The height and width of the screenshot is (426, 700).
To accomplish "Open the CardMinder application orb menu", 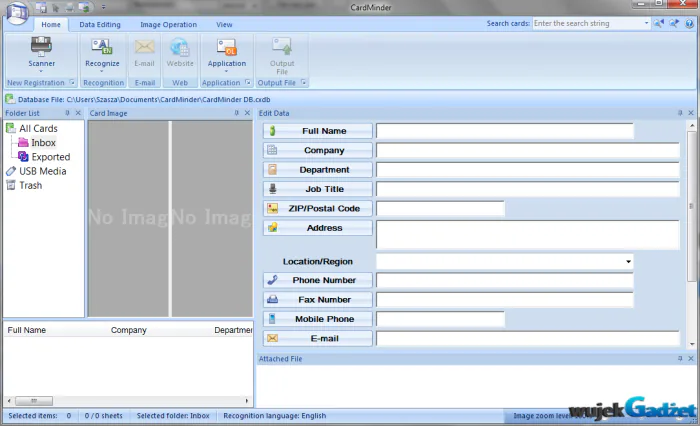I will click(17, 13).
